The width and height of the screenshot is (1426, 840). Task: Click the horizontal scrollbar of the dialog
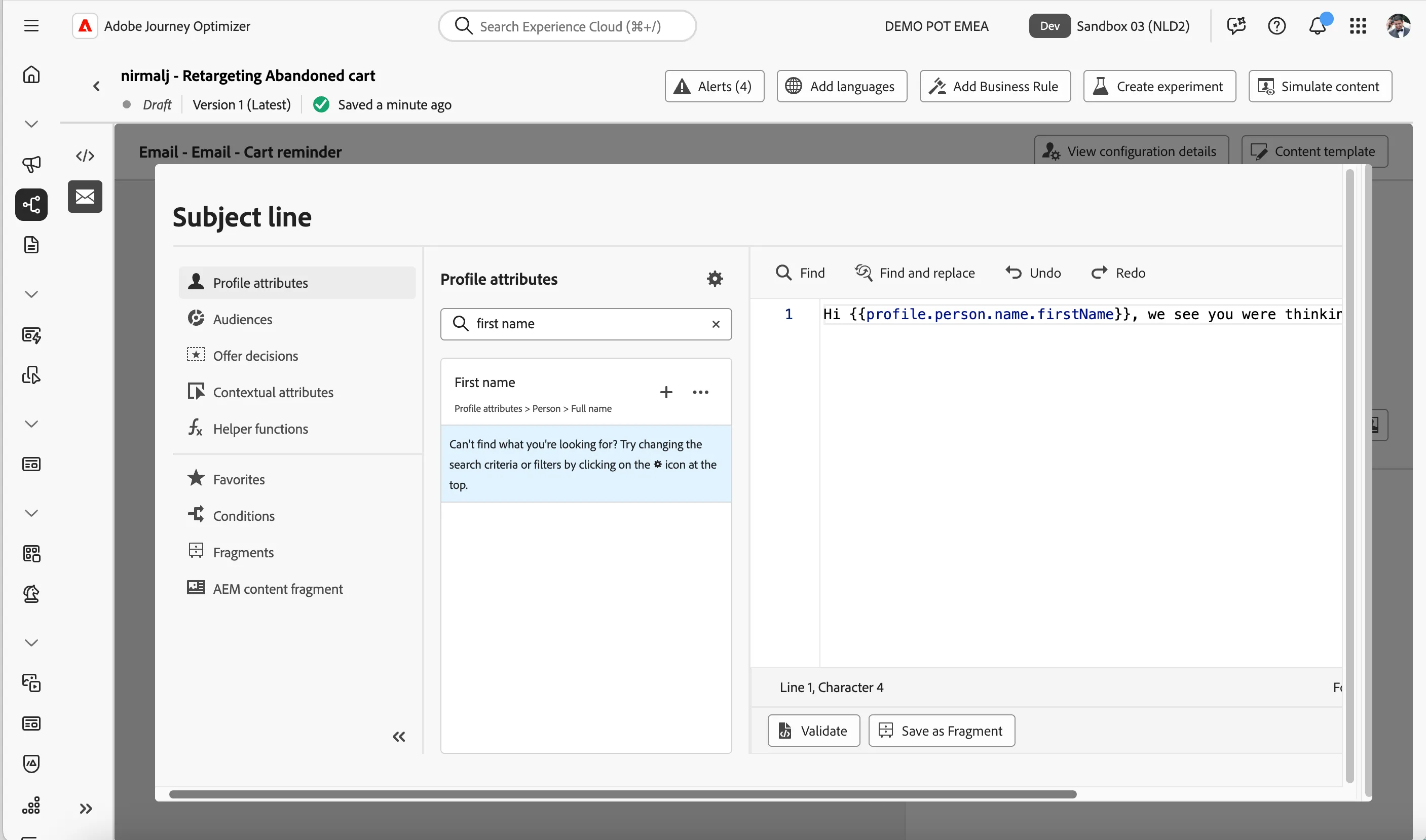point(623,794)
